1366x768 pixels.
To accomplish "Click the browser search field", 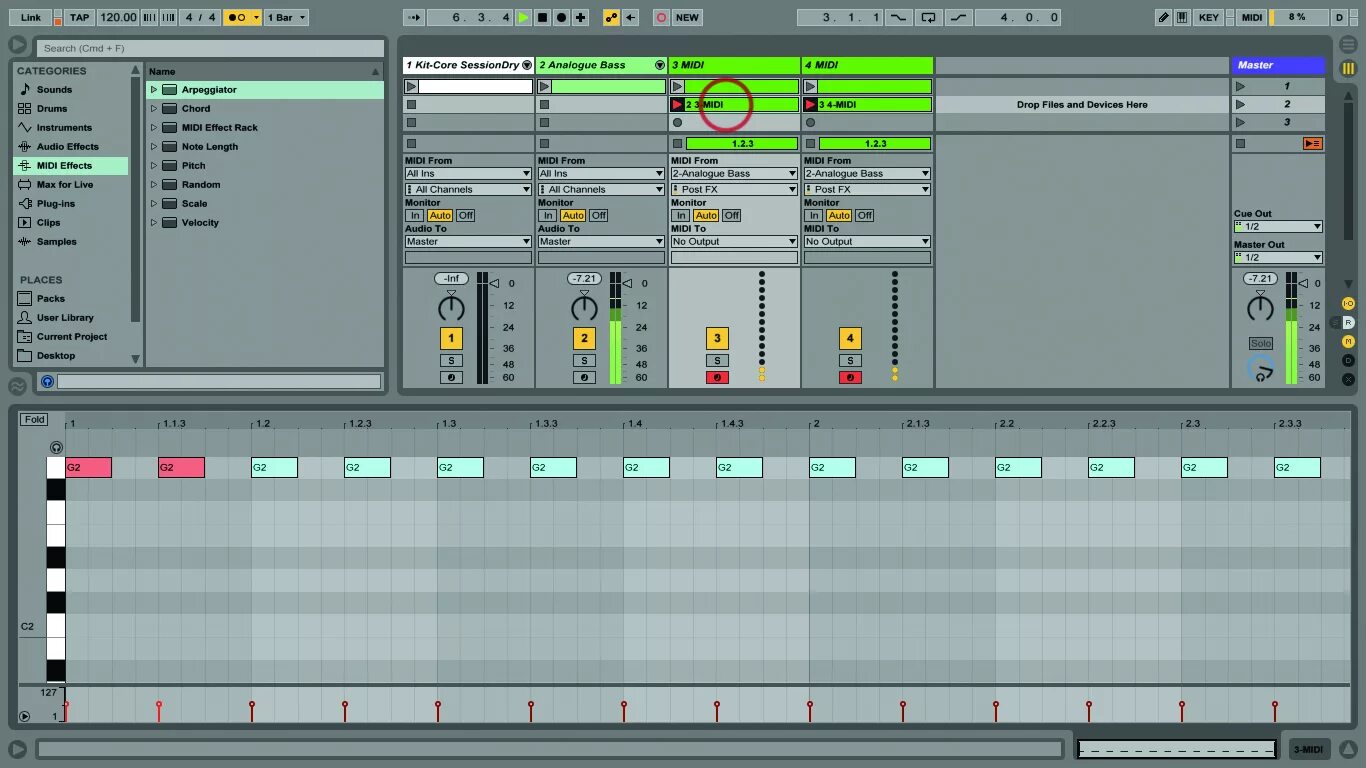I will (210, 48).
